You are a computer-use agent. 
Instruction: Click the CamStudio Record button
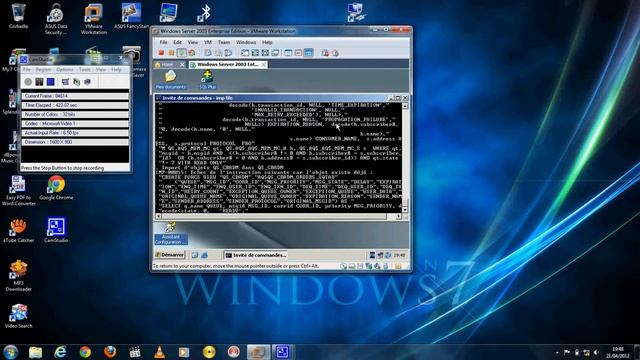[x=28, y=82]
